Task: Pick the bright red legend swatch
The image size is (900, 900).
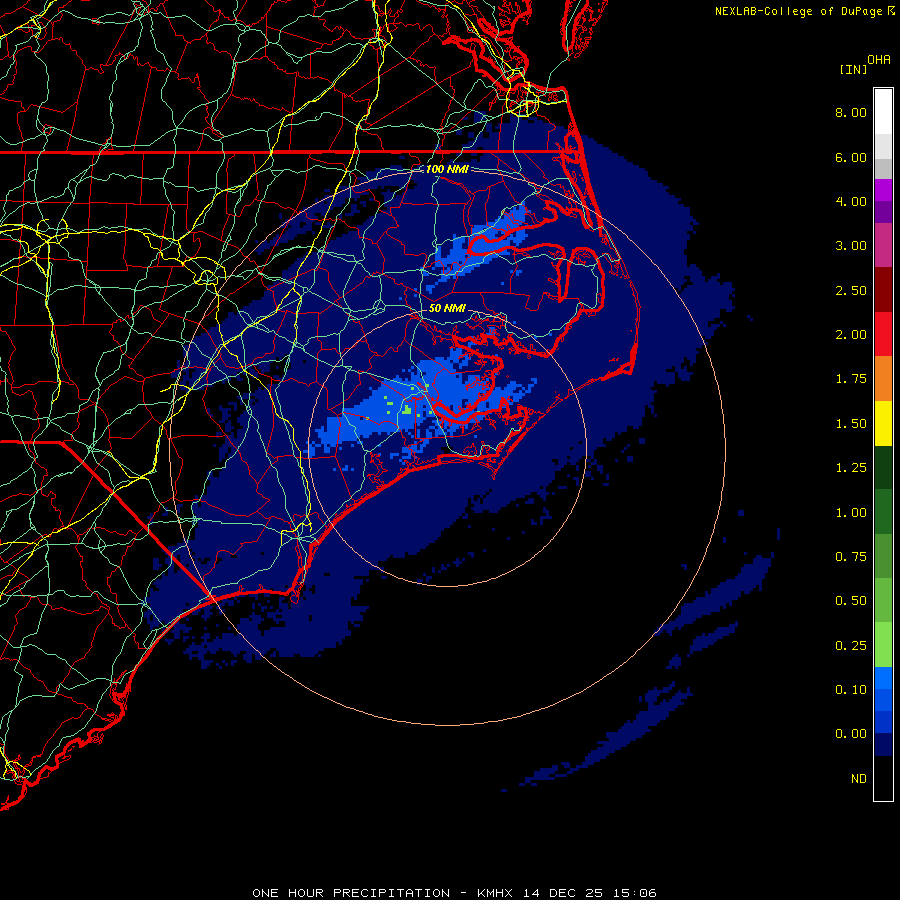Action: tap(883, 334)
